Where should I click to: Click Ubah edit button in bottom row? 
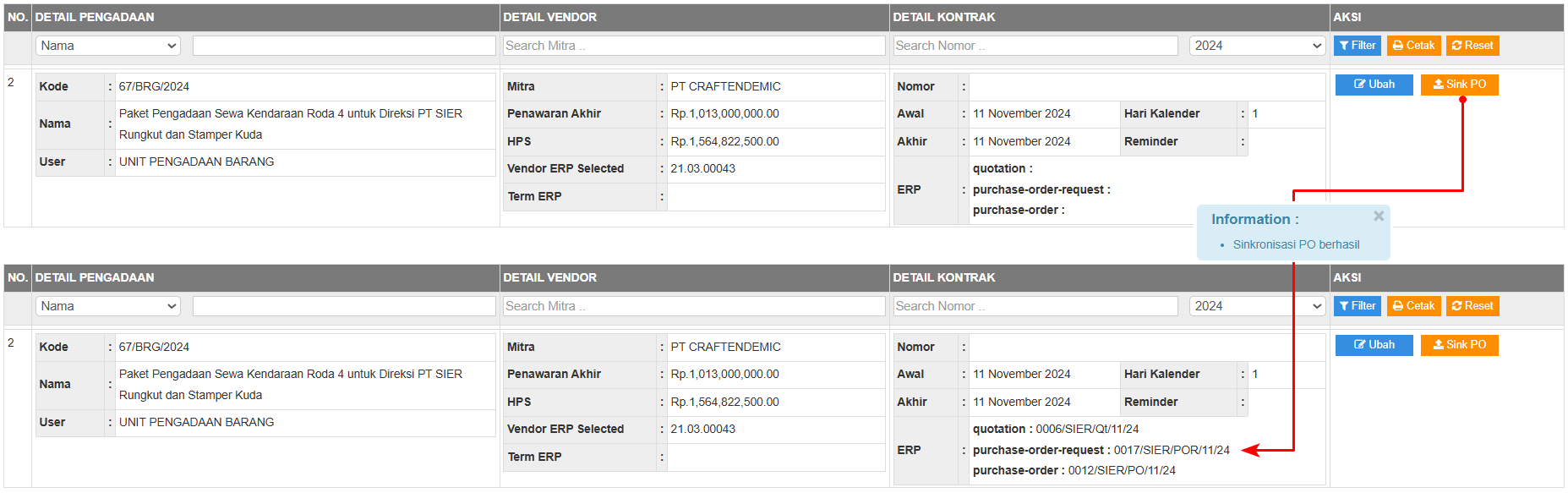coord(1374,345)
